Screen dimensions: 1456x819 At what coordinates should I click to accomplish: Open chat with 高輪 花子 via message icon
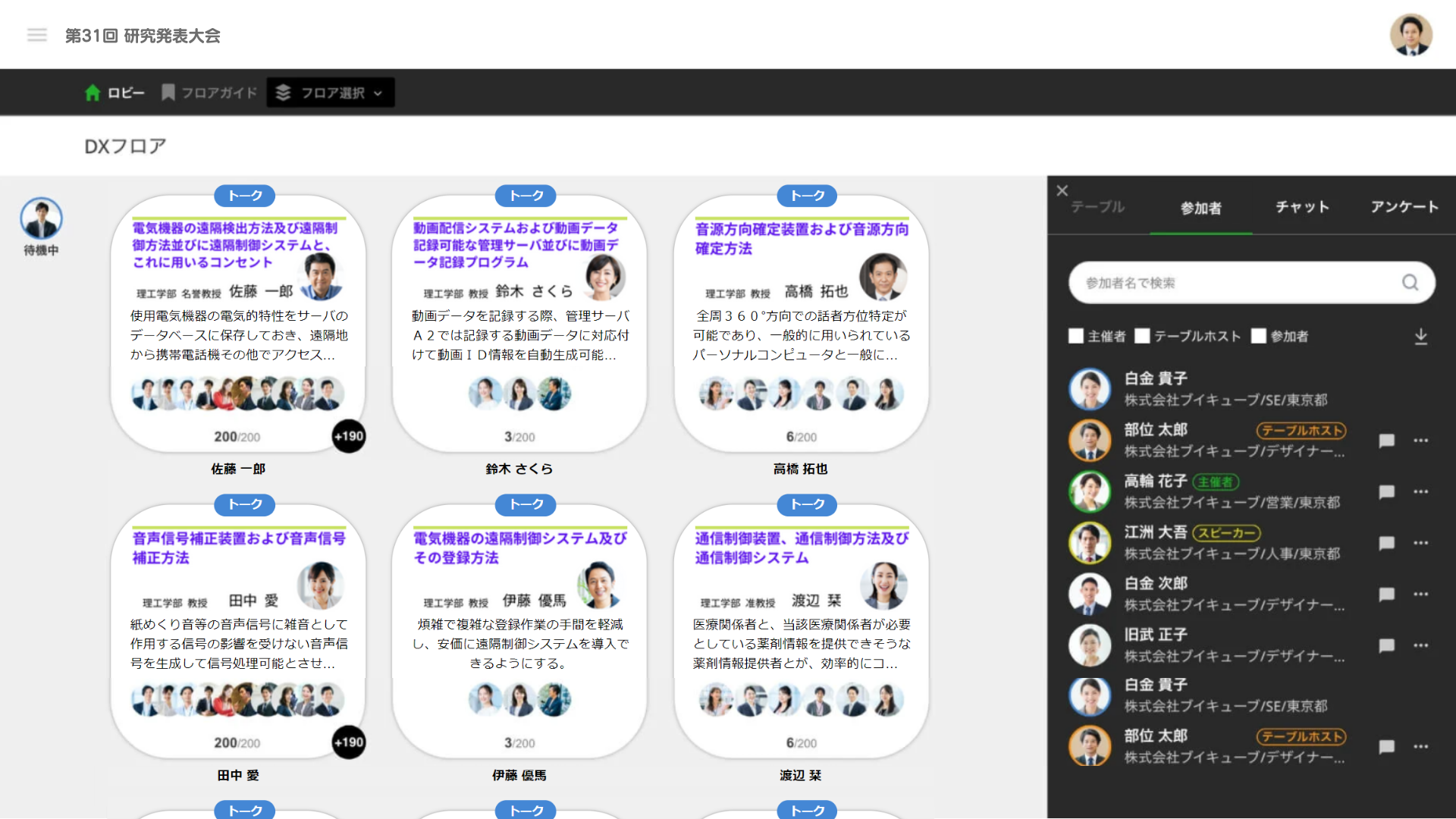[1387, 492]
